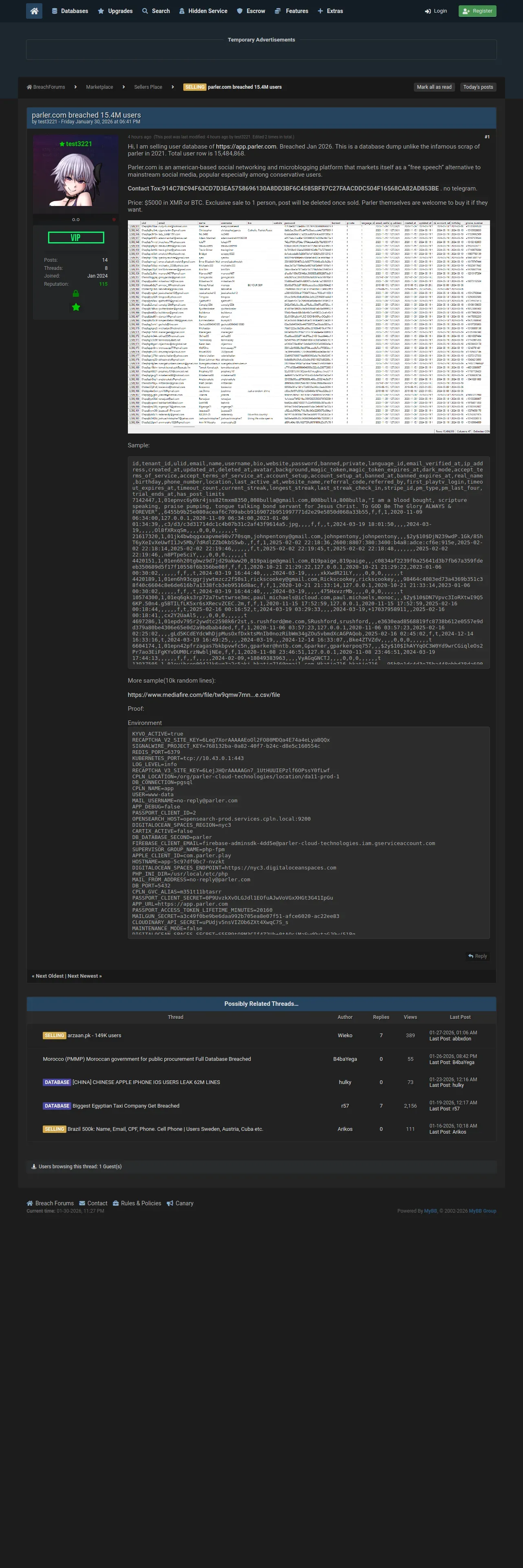Screen dimensions: 523x1568
Task: Open the arzaan.pk - 149K users thread
Action: pyautogui.click(x=94, y=1036)
